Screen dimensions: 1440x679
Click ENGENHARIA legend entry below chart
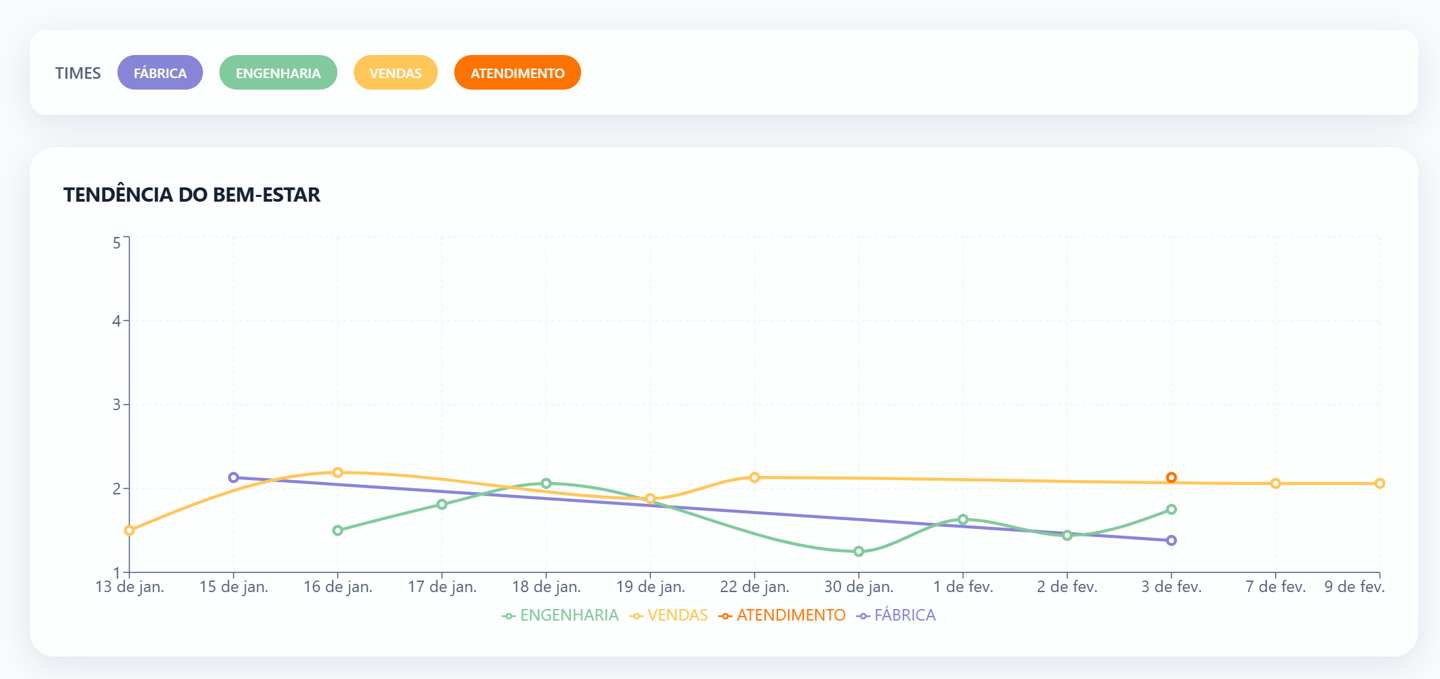(x=561, y=616)
